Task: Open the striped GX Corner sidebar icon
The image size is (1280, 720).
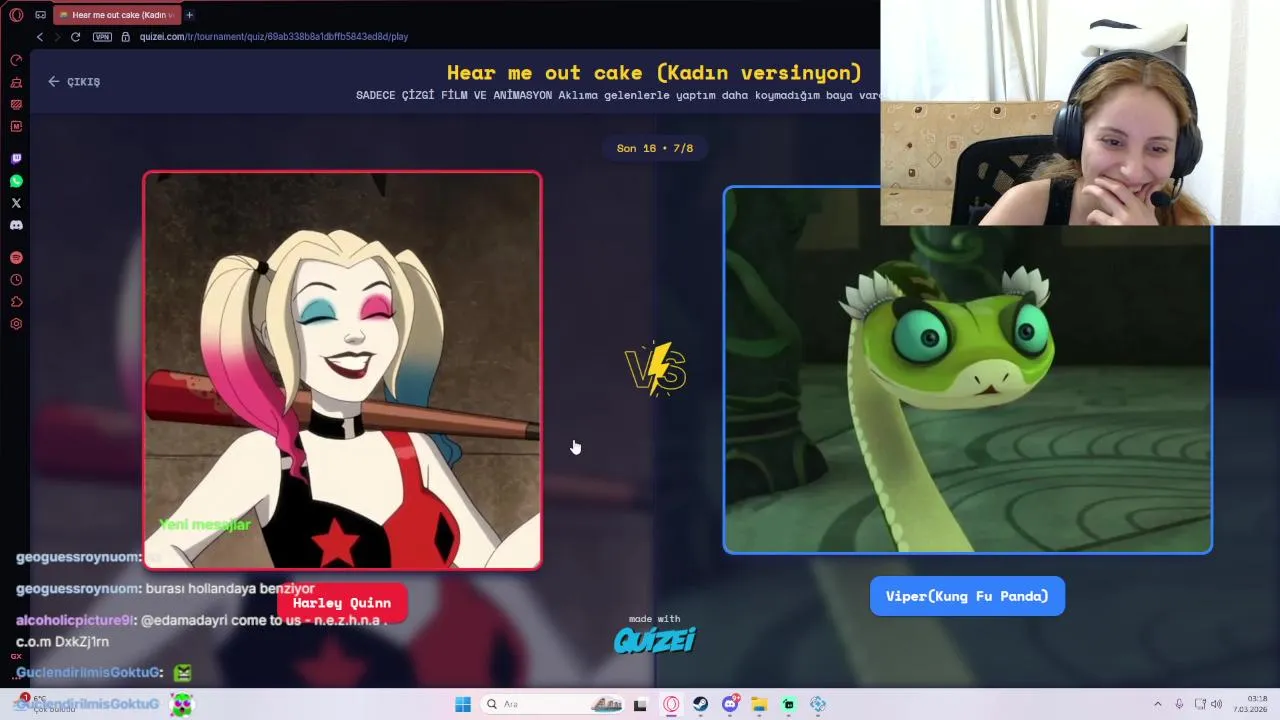Action: click(x=16, y=104)
